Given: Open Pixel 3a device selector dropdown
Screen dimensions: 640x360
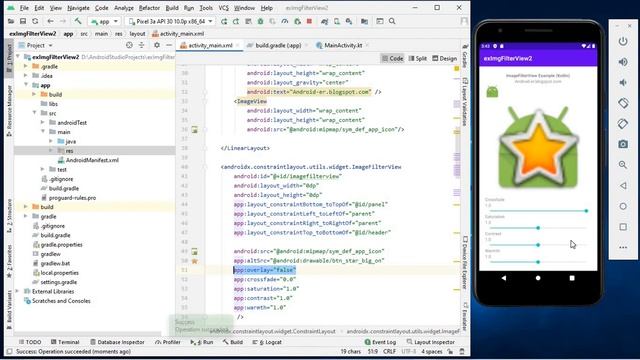Looking at the screenshot, I should click(171, 21).
